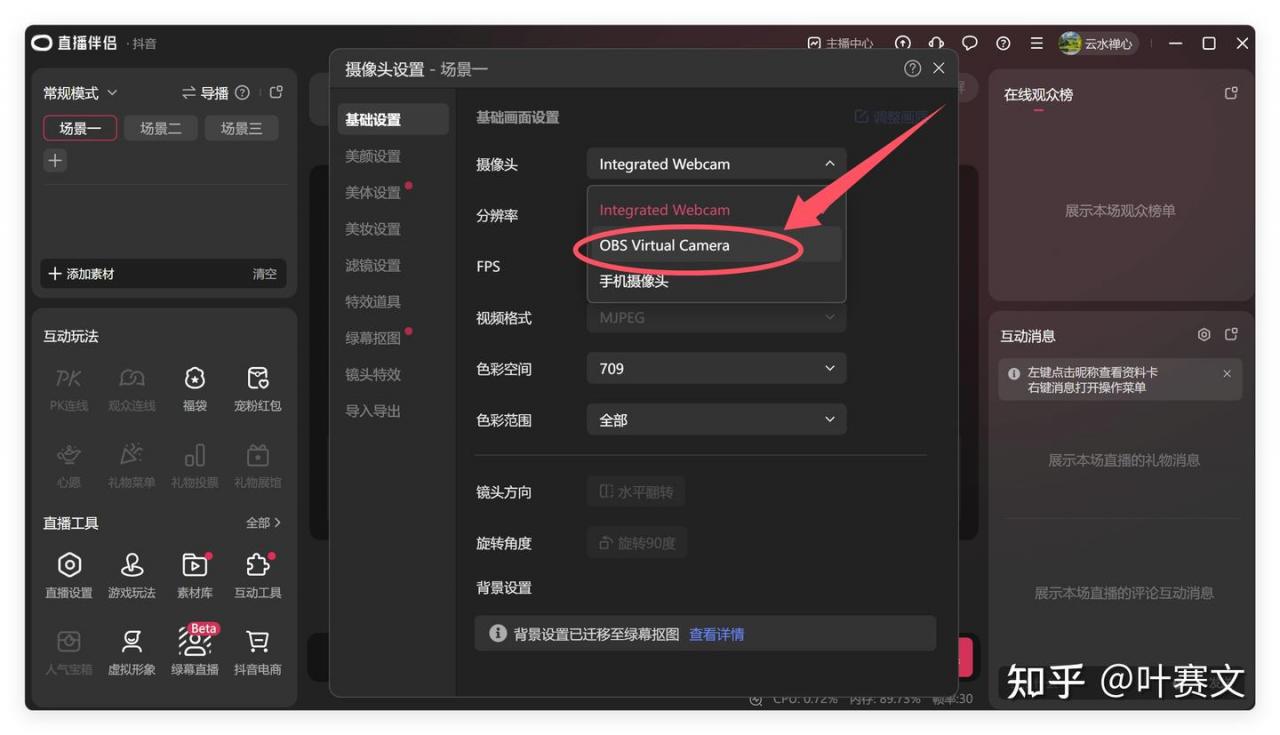Close the 摄像头设置 dialog

938,68
